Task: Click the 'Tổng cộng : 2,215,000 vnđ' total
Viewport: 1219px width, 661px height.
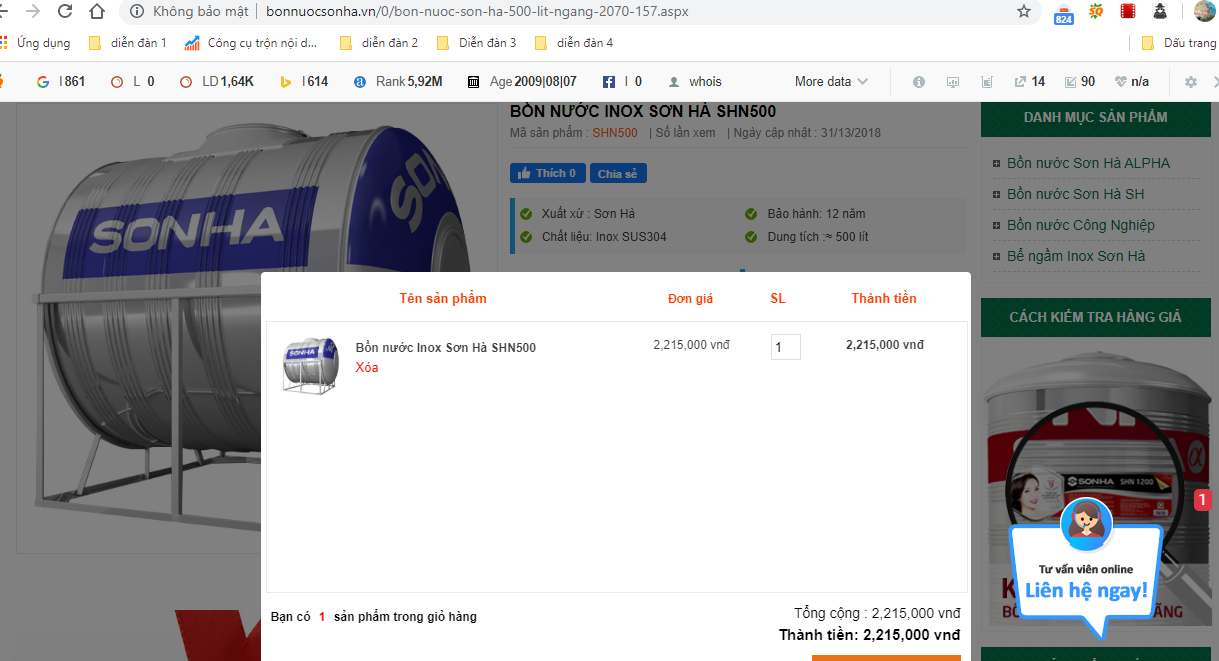Action: point(877,613)
